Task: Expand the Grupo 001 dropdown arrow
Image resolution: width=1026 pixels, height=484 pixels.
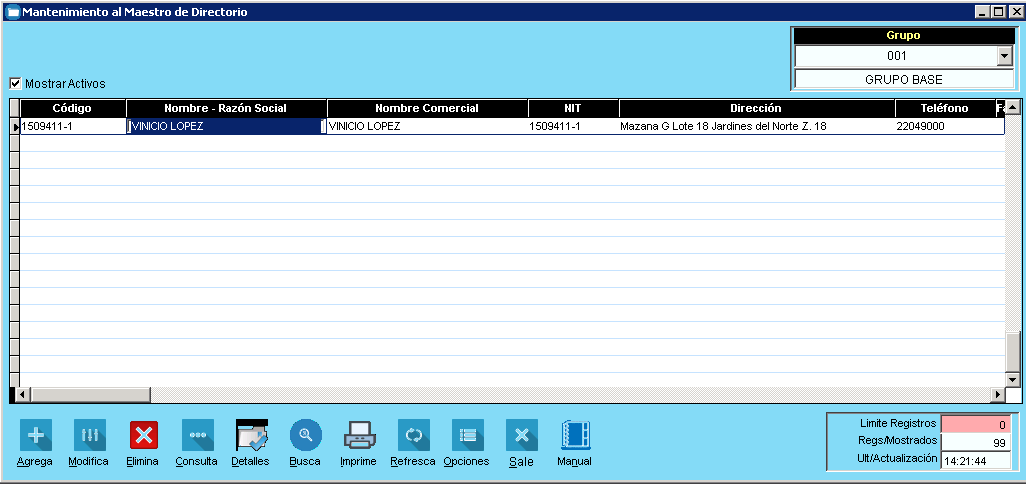Action: tap(1004, 57)
